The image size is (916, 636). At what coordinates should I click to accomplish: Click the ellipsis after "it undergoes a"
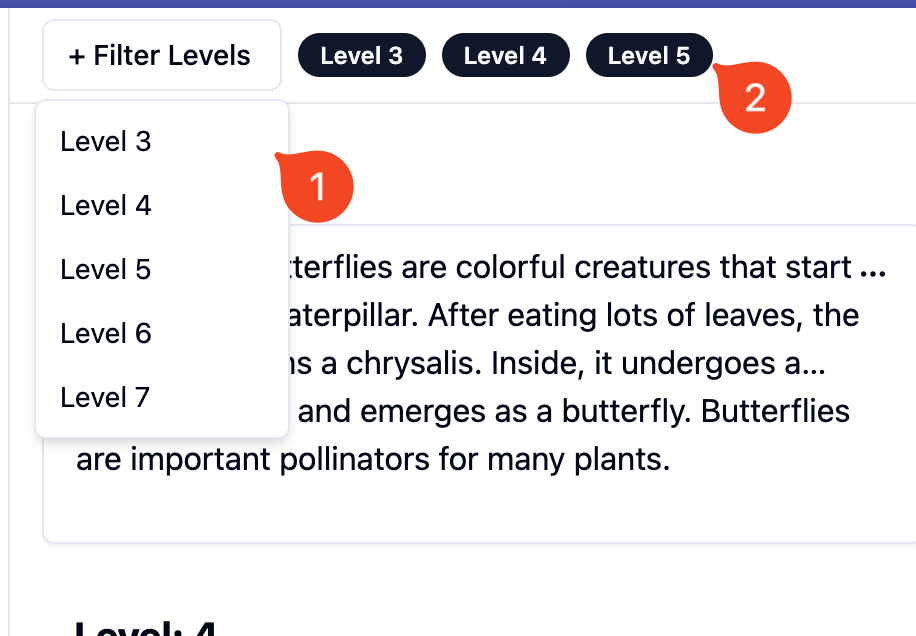point(815,364)
